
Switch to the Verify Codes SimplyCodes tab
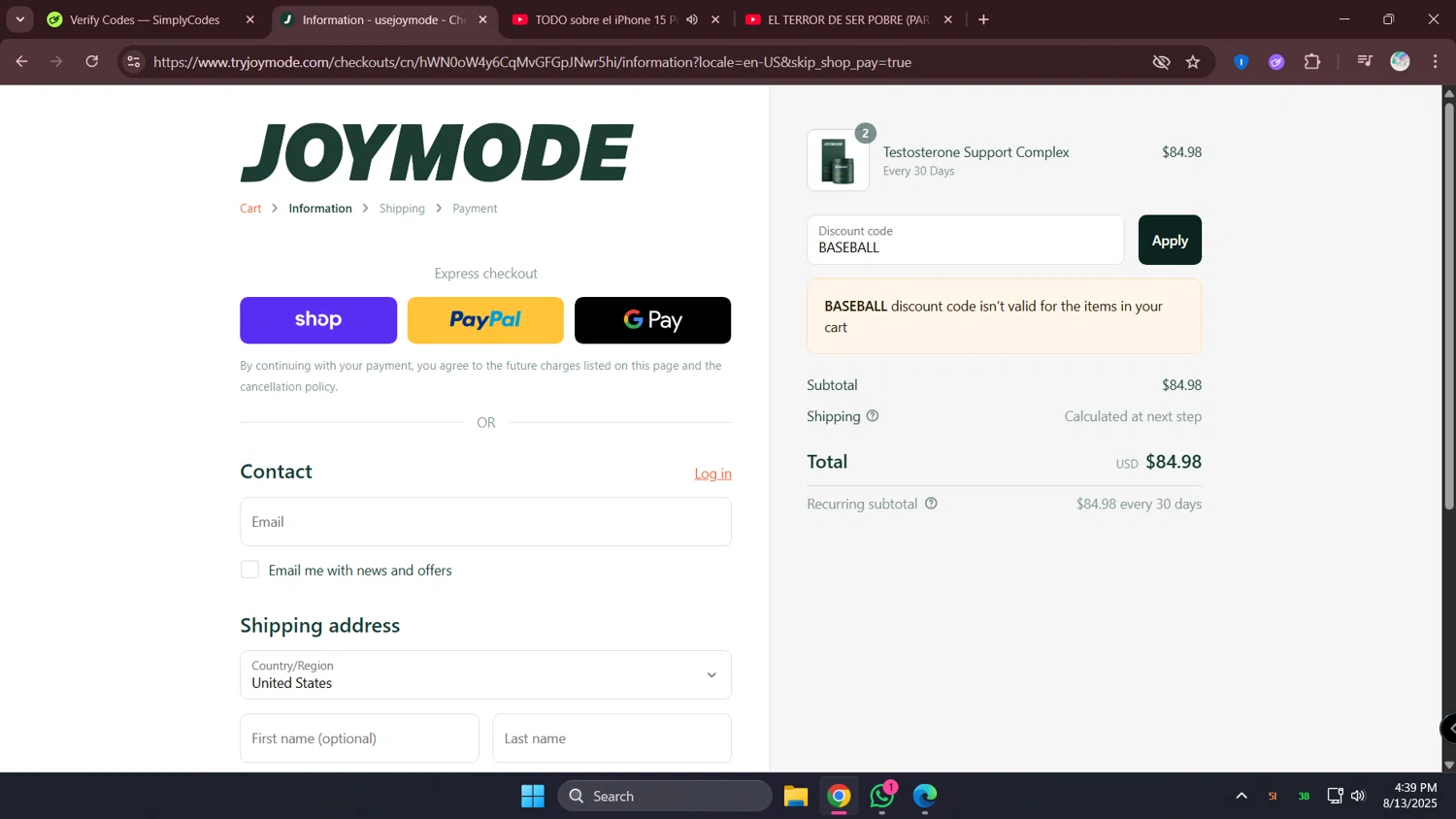[x=145, y=19]
